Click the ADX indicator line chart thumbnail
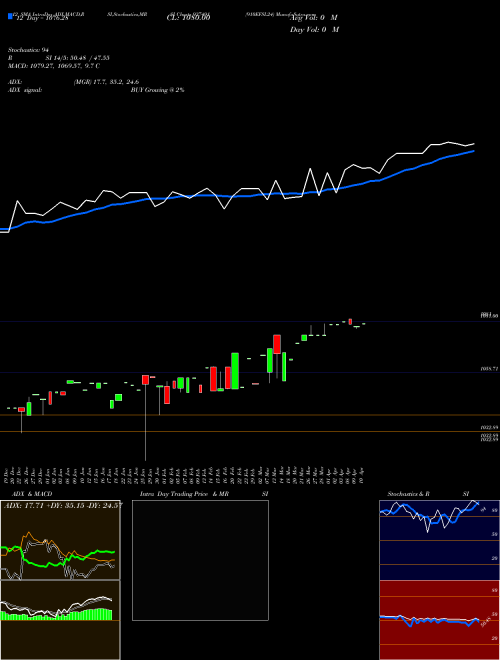Screen dimensions: 500x660 tap(60, 540)
